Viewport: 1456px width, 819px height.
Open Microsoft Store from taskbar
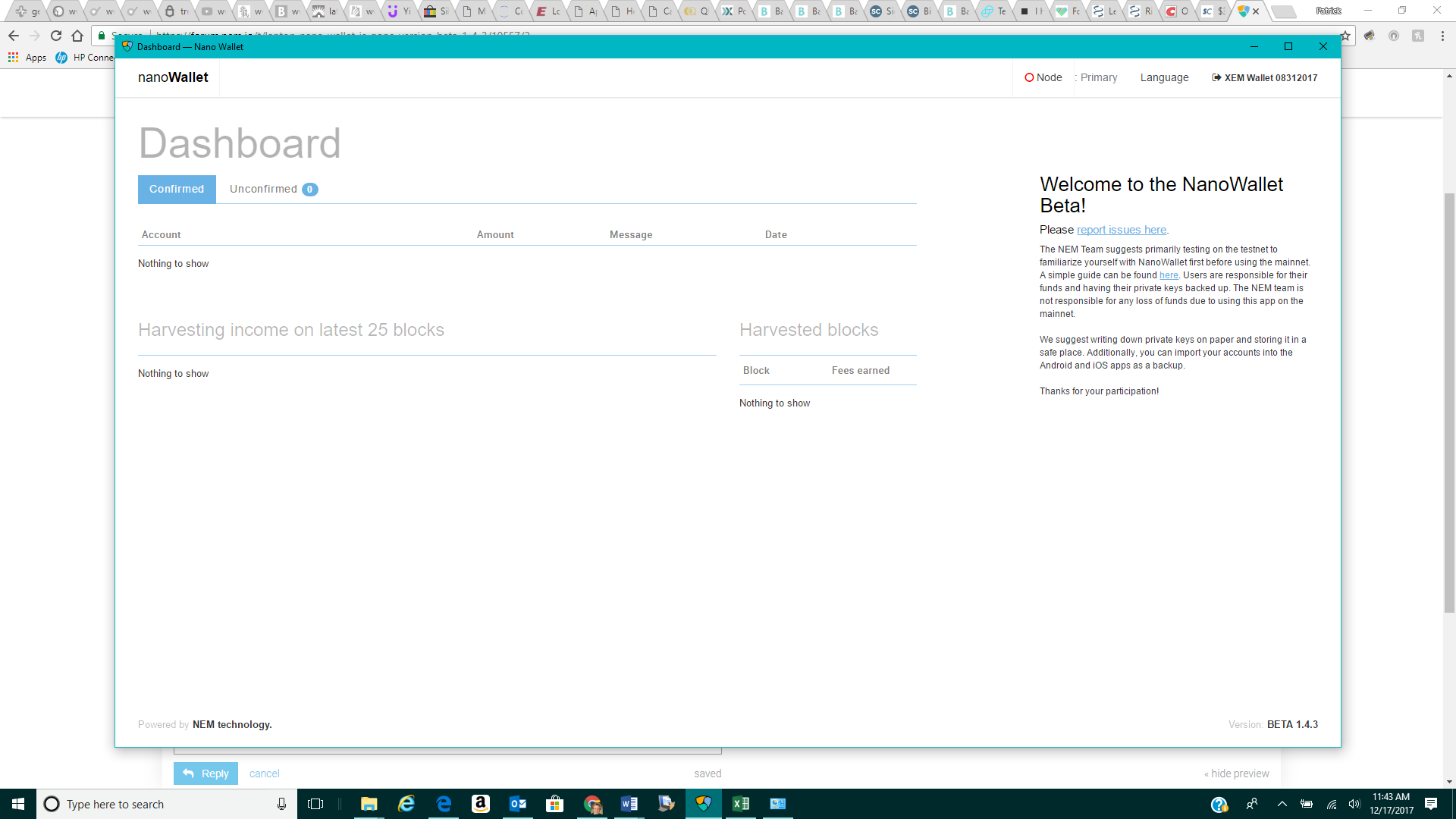coord(555,804)
